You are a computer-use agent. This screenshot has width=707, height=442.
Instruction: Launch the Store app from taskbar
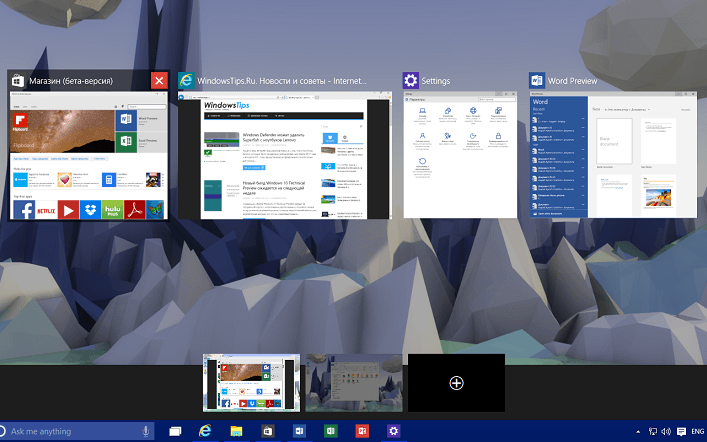click(x=268, y=431)
